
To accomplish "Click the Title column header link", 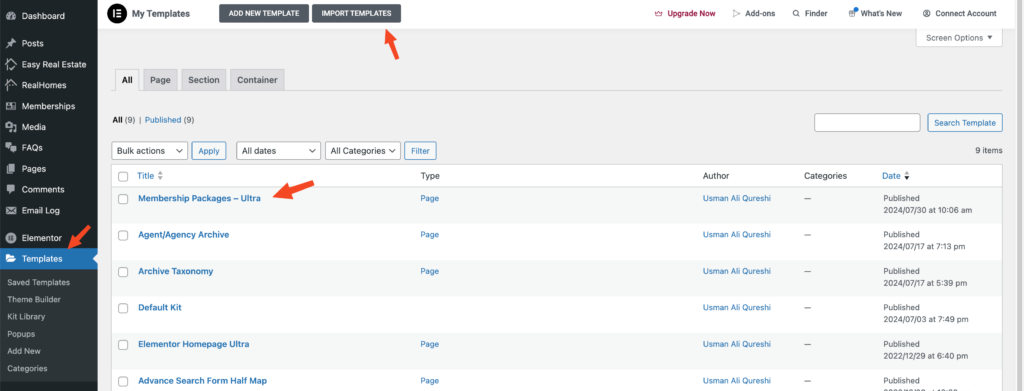I will coord(146,176).
